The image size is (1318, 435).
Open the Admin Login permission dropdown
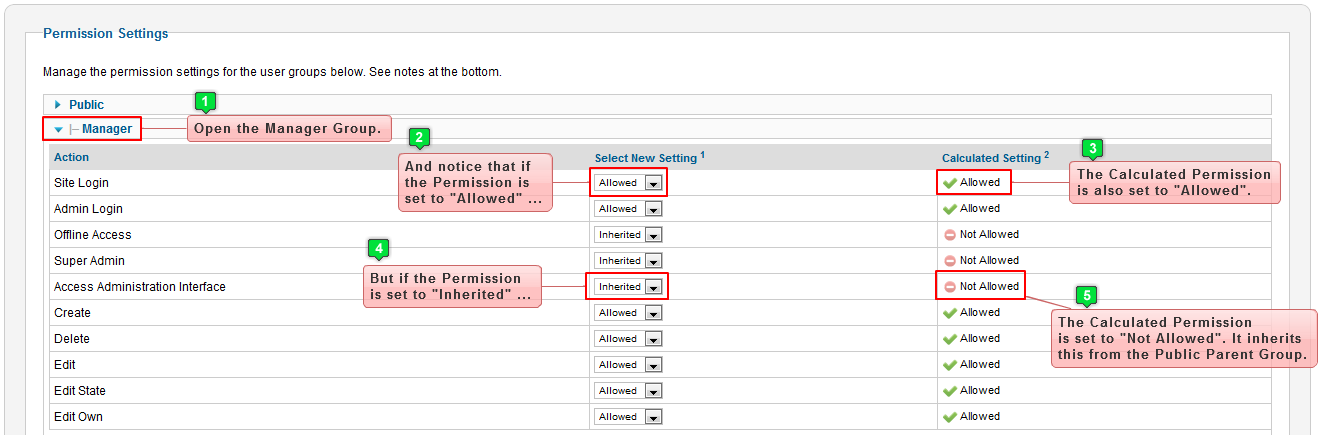pos(629,209)
